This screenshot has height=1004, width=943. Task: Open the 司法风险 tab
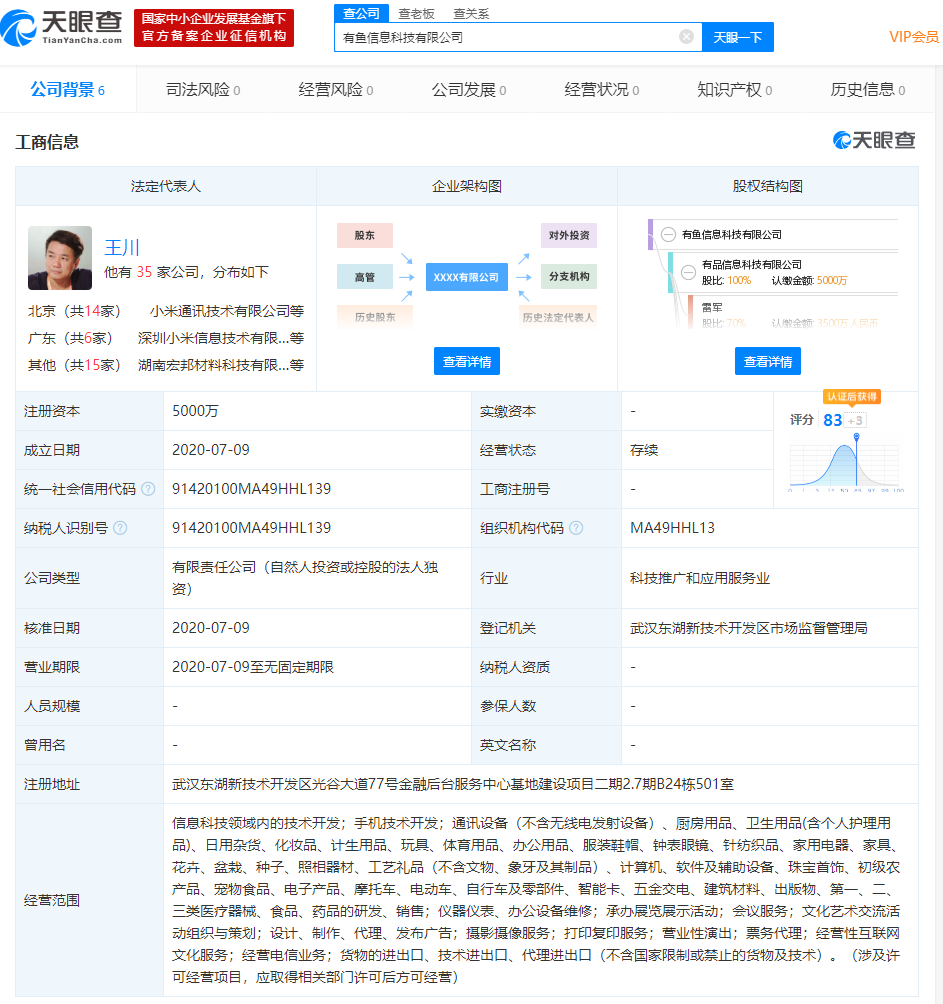point(203,90)
